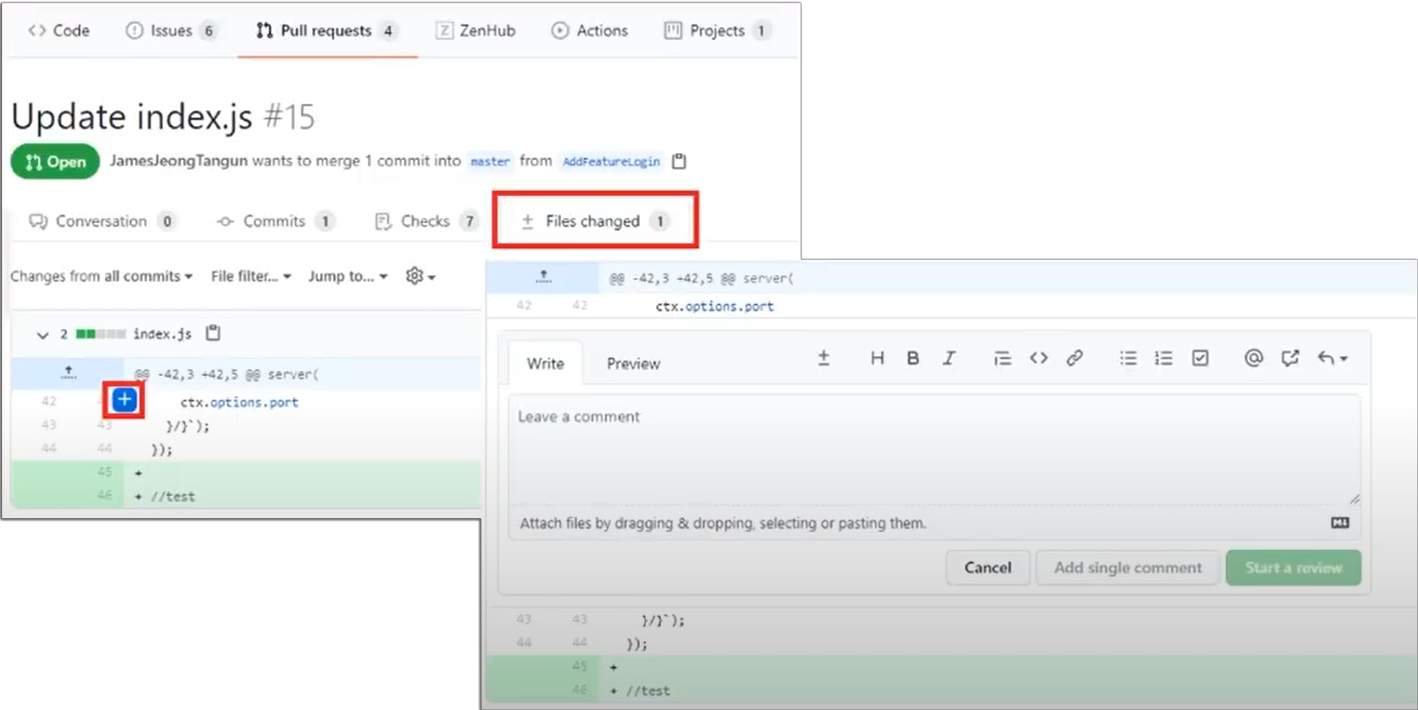
Task: Click in the Leave a comment text area
Action: (x=934, y=450)
